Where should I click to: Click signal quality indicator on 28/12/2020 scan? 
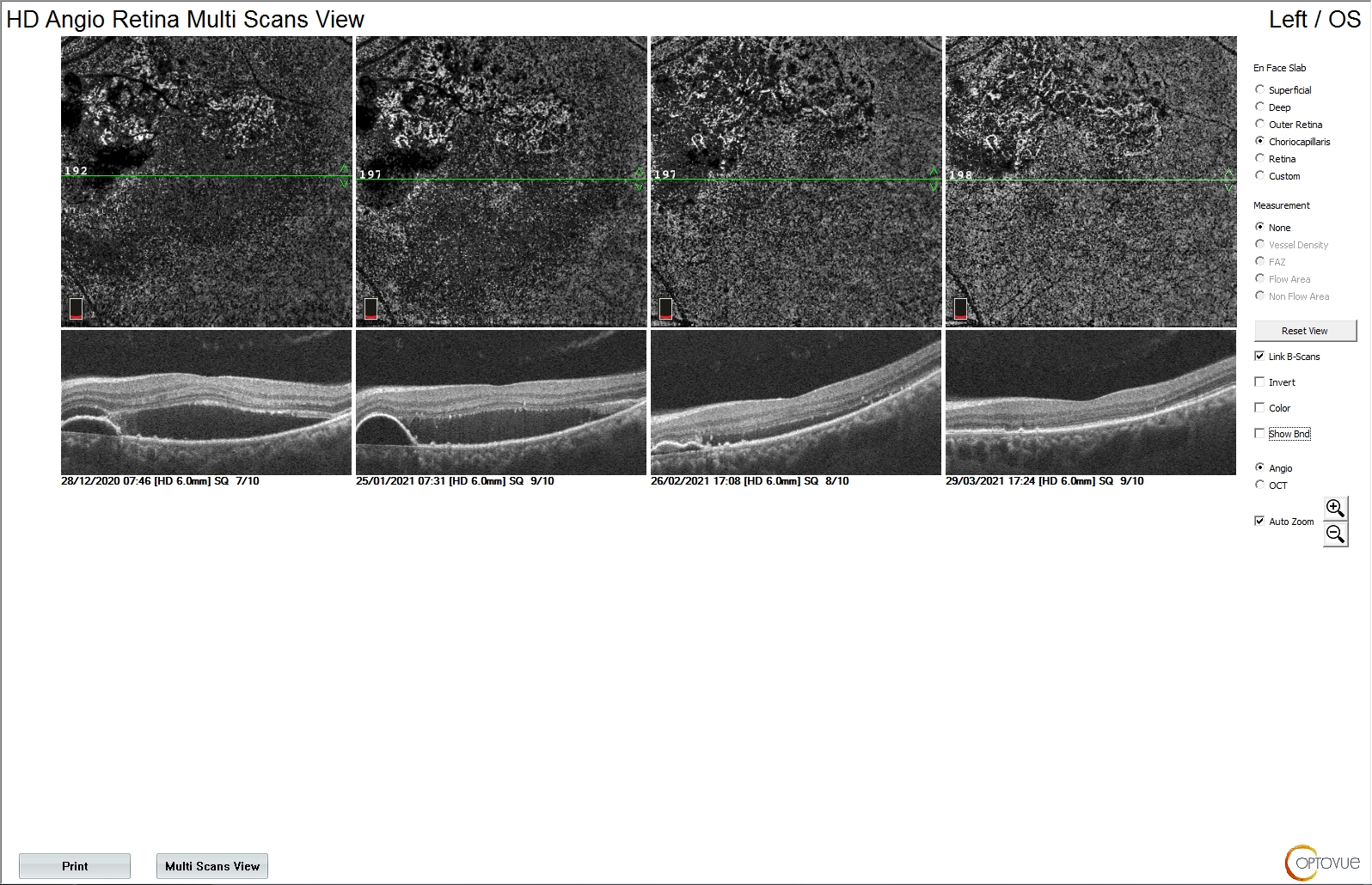pyautogui.click(x=76, y=308)
